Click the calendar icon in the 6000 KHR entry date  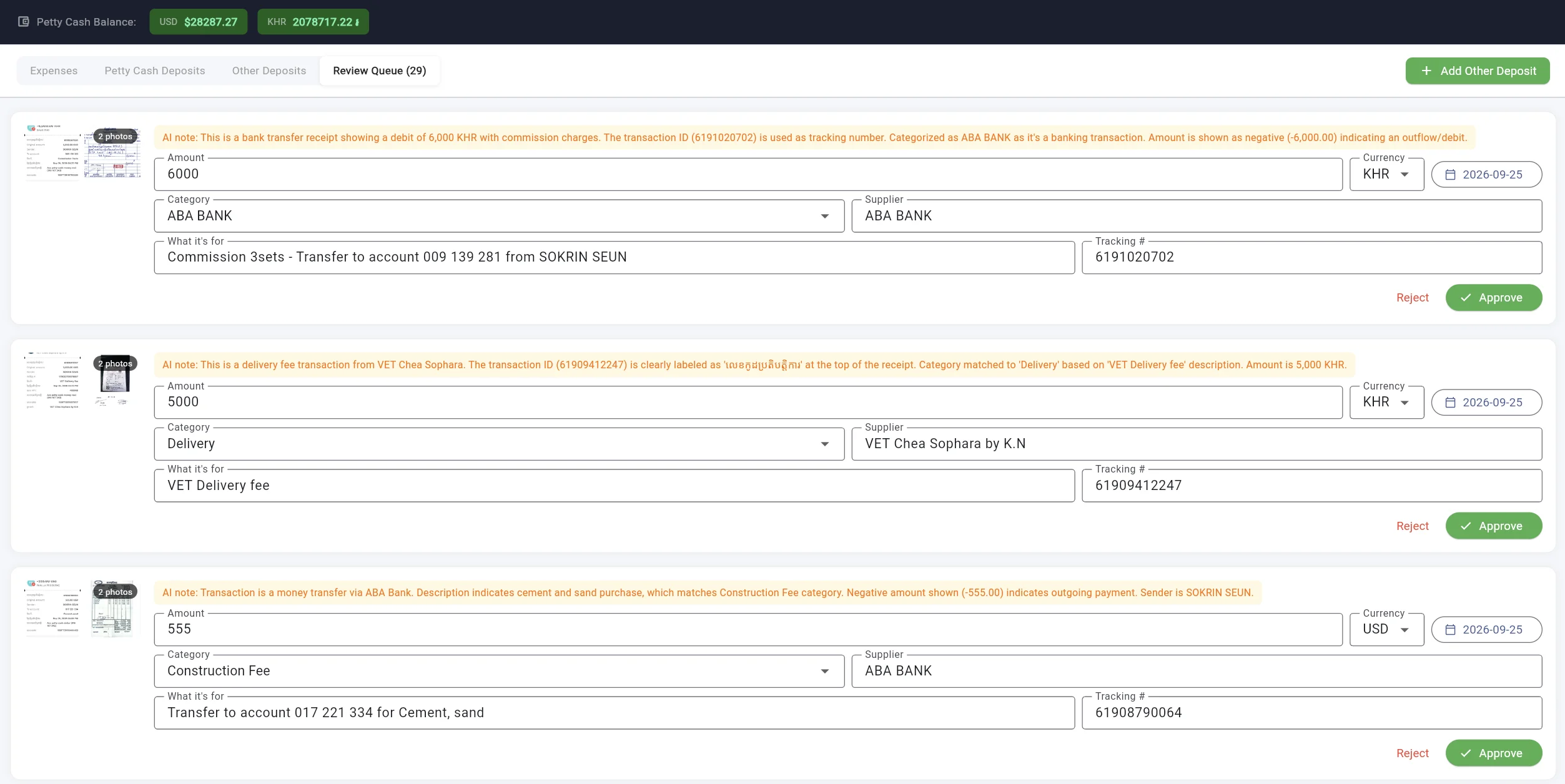coord(1451,175)
